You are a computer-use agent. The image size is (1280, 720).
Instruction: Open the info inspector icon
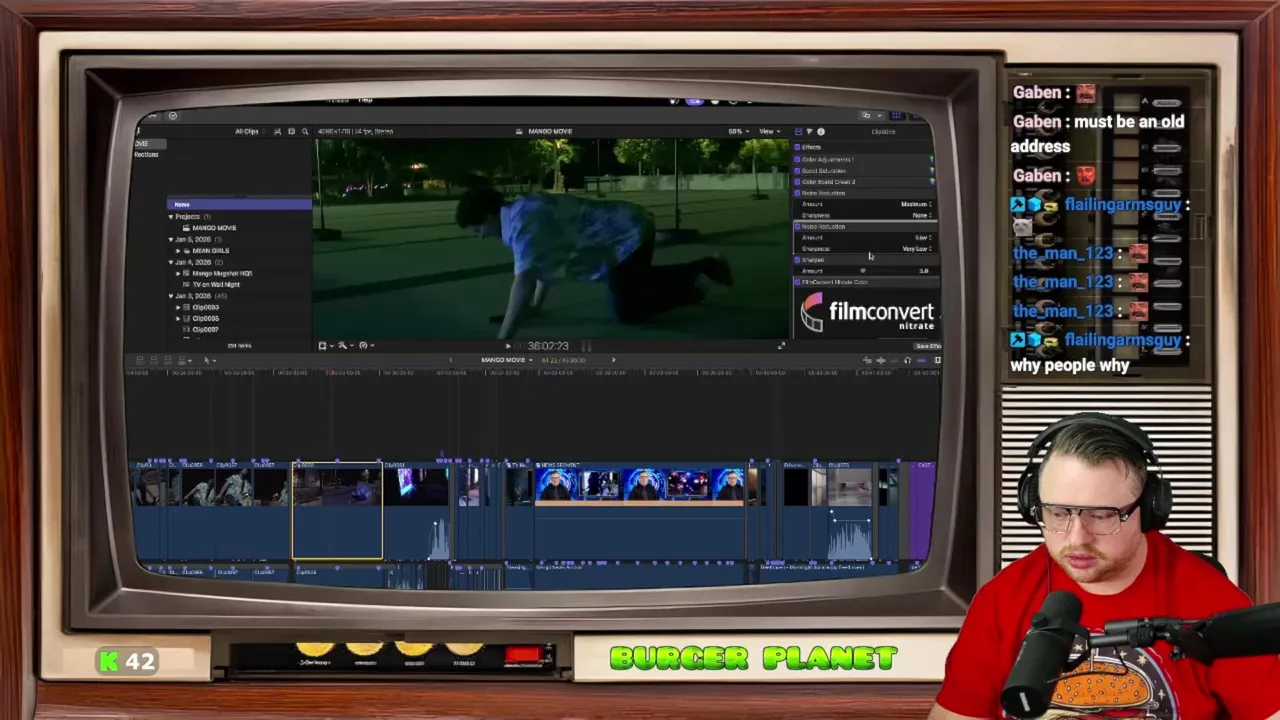point(821,131)
